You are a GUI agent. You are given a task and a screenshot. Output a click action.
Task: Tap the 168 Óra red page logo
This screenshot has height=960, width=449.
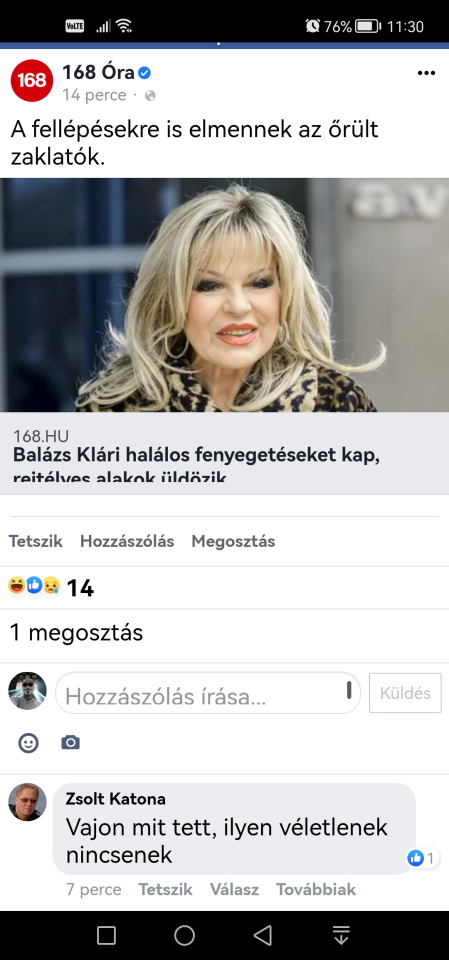[32, 80]
